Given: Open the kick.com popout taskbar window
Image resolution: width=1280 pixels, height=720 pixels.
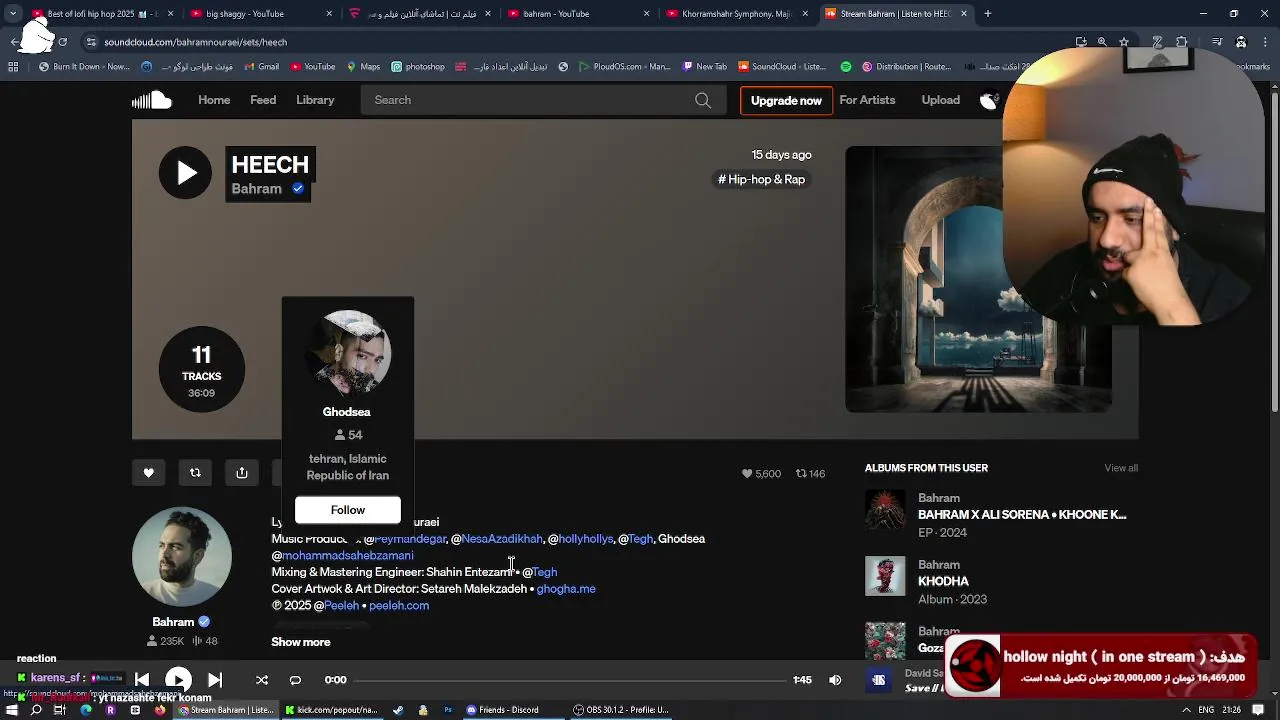Looking at the screenshot, I should click(331, 710).
